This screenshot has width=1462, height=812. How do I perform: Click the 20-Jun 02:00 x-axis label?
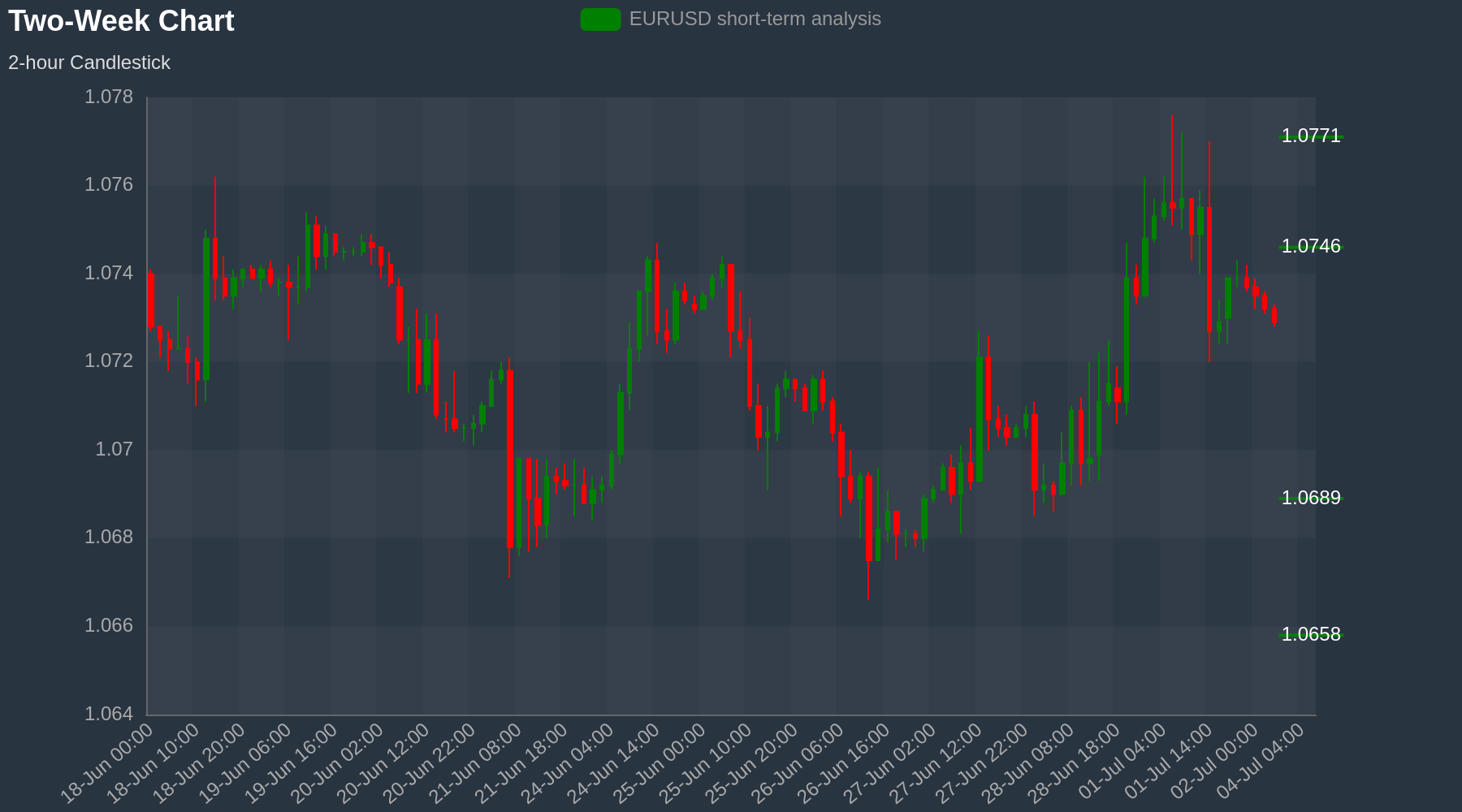(336, 764)
